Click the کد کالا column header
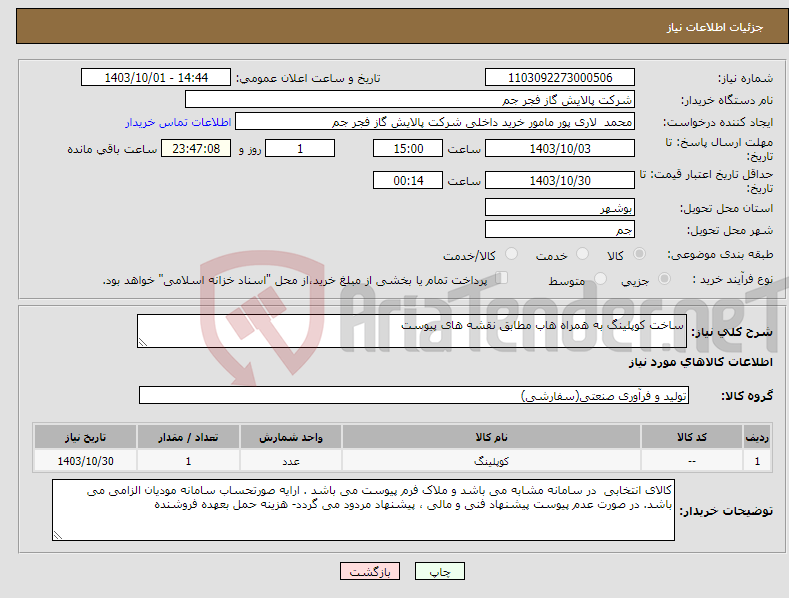The width and height of the screenshot is (789, 598). pos(692,437)
